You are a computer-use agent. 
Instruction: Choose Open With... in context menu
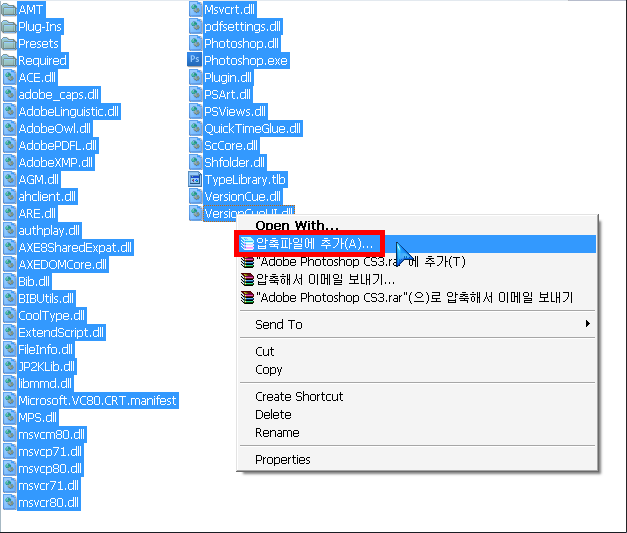point(417,226)
